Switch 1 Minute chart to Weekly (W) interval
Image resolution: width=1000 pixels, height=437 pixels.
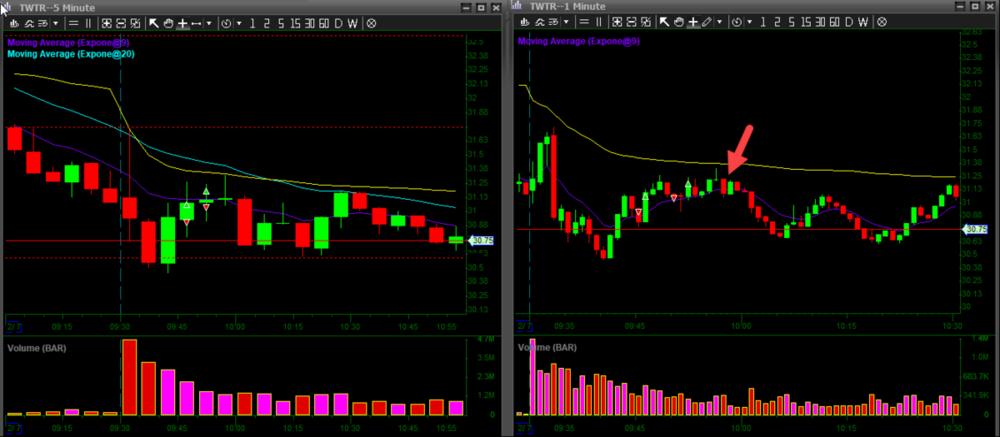864,22
